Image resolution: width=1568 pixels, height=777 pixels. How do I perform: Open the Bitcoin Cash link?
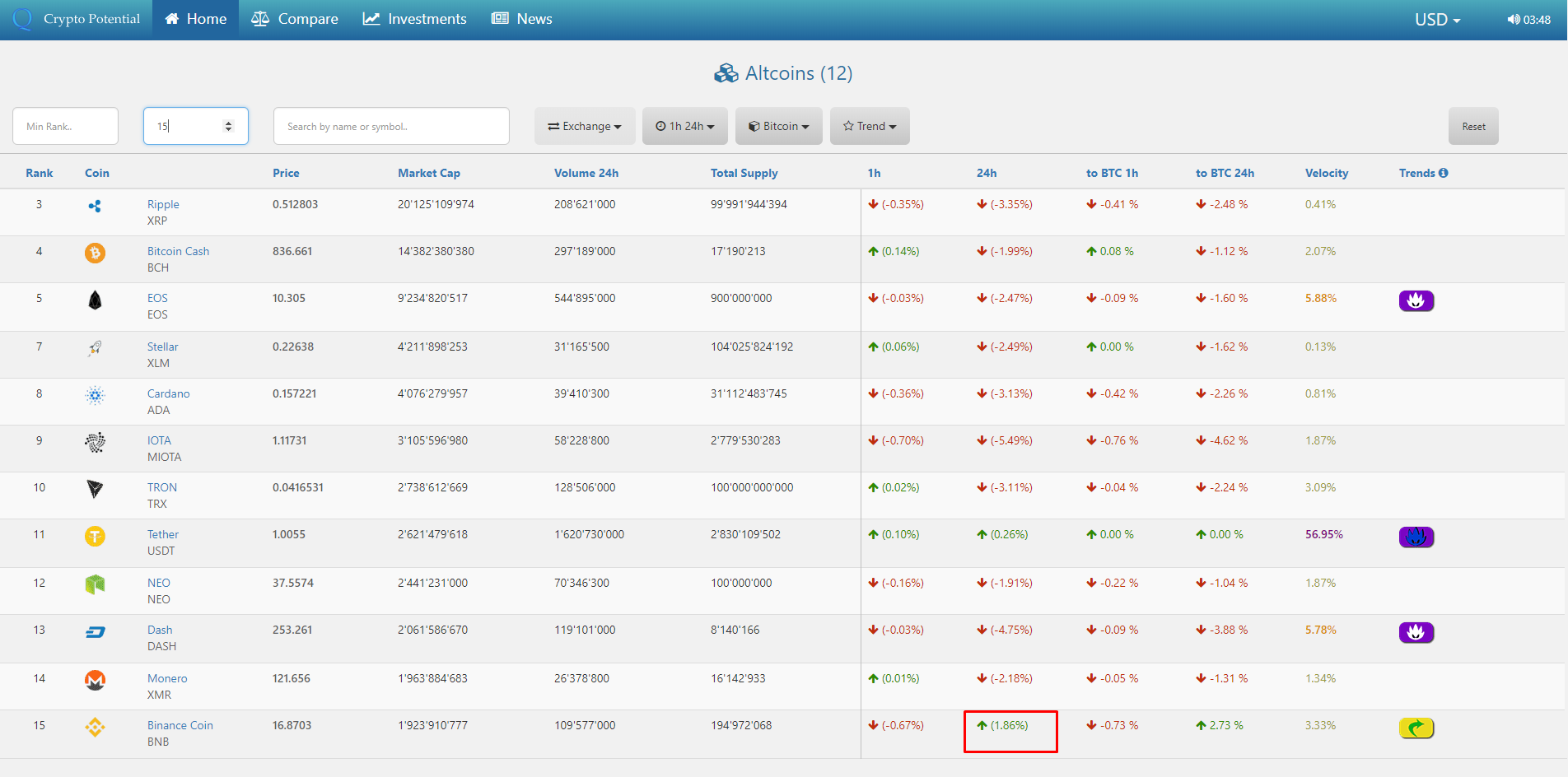coord(178,251)
